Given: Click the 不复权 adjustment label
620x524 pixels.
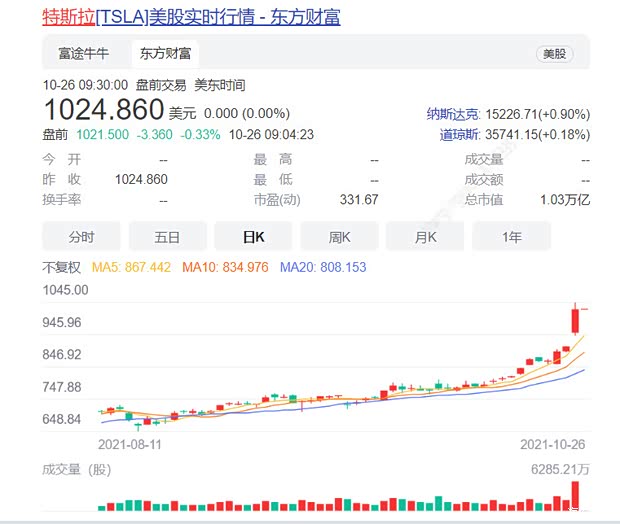Looking at the screenshot, I should pyautogui.click(x=62, y=268).
